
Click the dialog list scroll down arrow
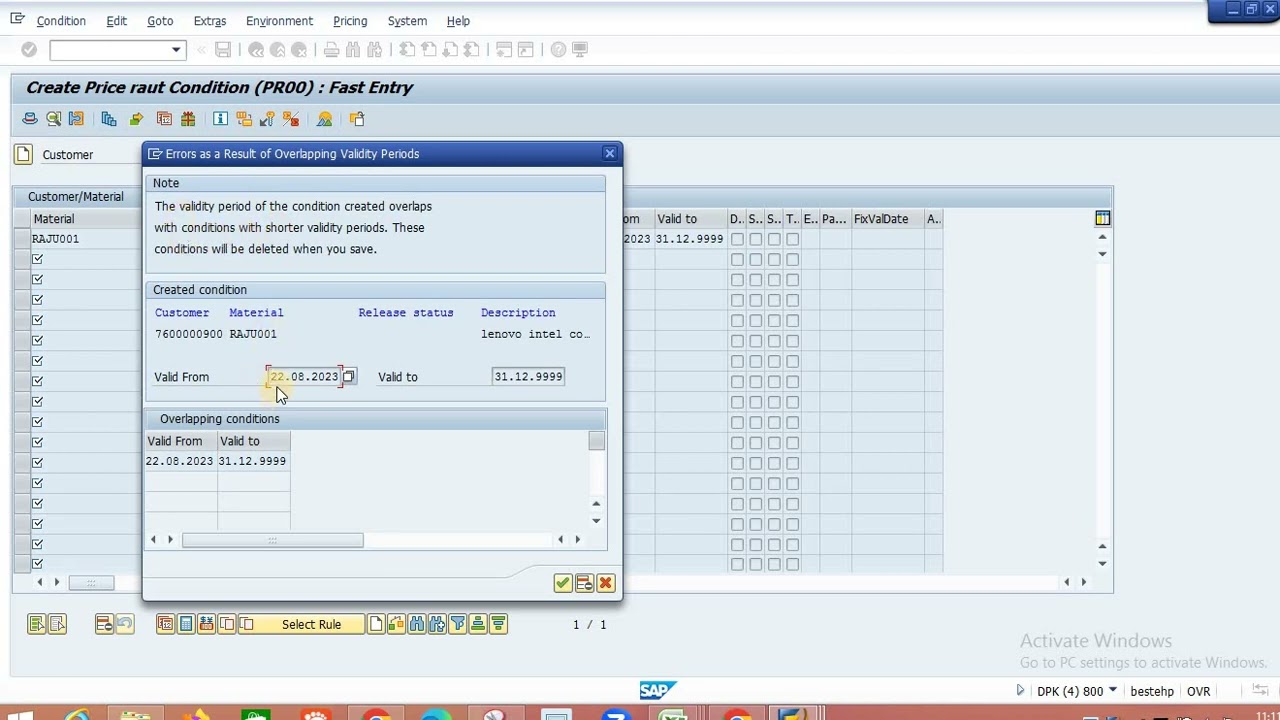[x=597, y=520]
